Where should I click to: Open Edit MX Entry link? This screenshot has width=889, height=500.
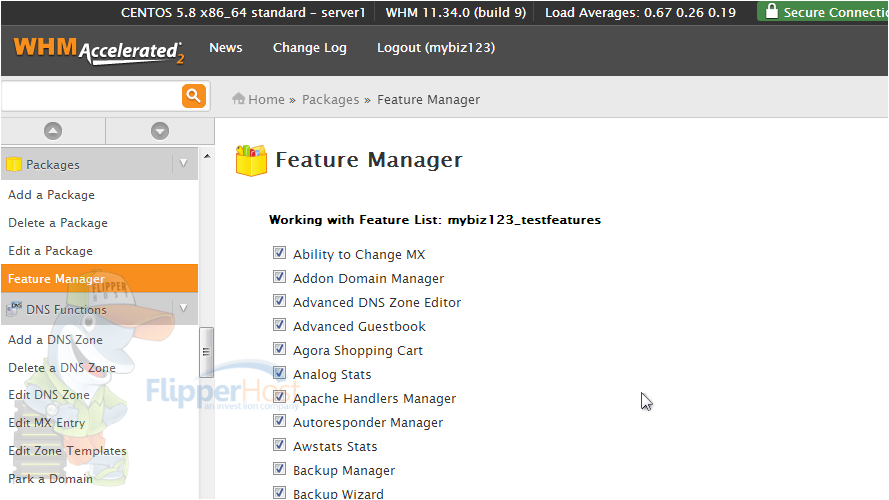click(x=46, y=423)
